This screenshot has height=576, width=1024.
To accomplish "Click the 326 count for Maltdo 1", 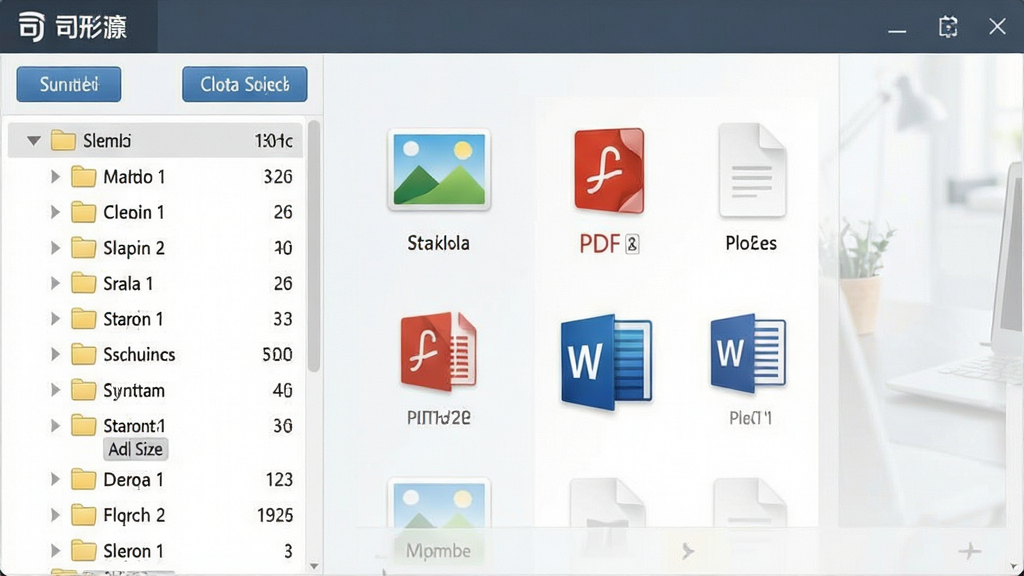I will (x=278, y=177).
